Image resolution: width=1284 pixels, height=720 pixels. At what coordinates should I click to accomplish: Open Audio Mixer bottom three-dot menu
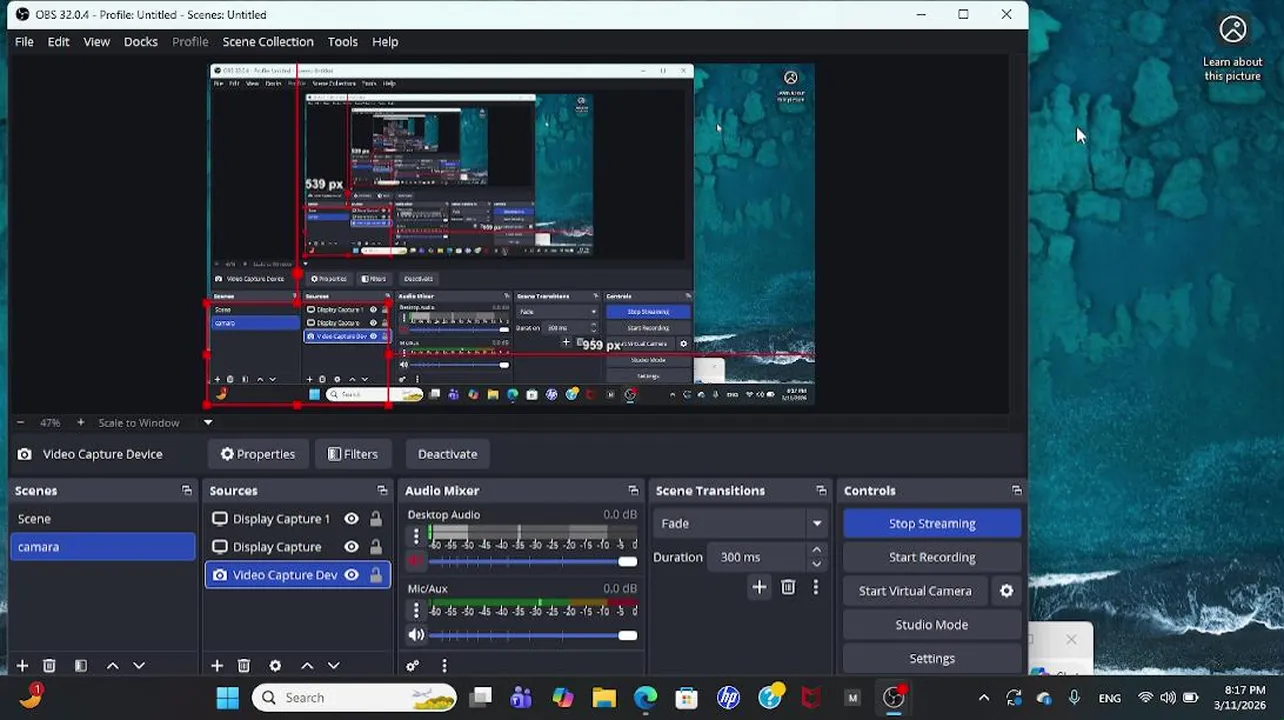(444, 666)
